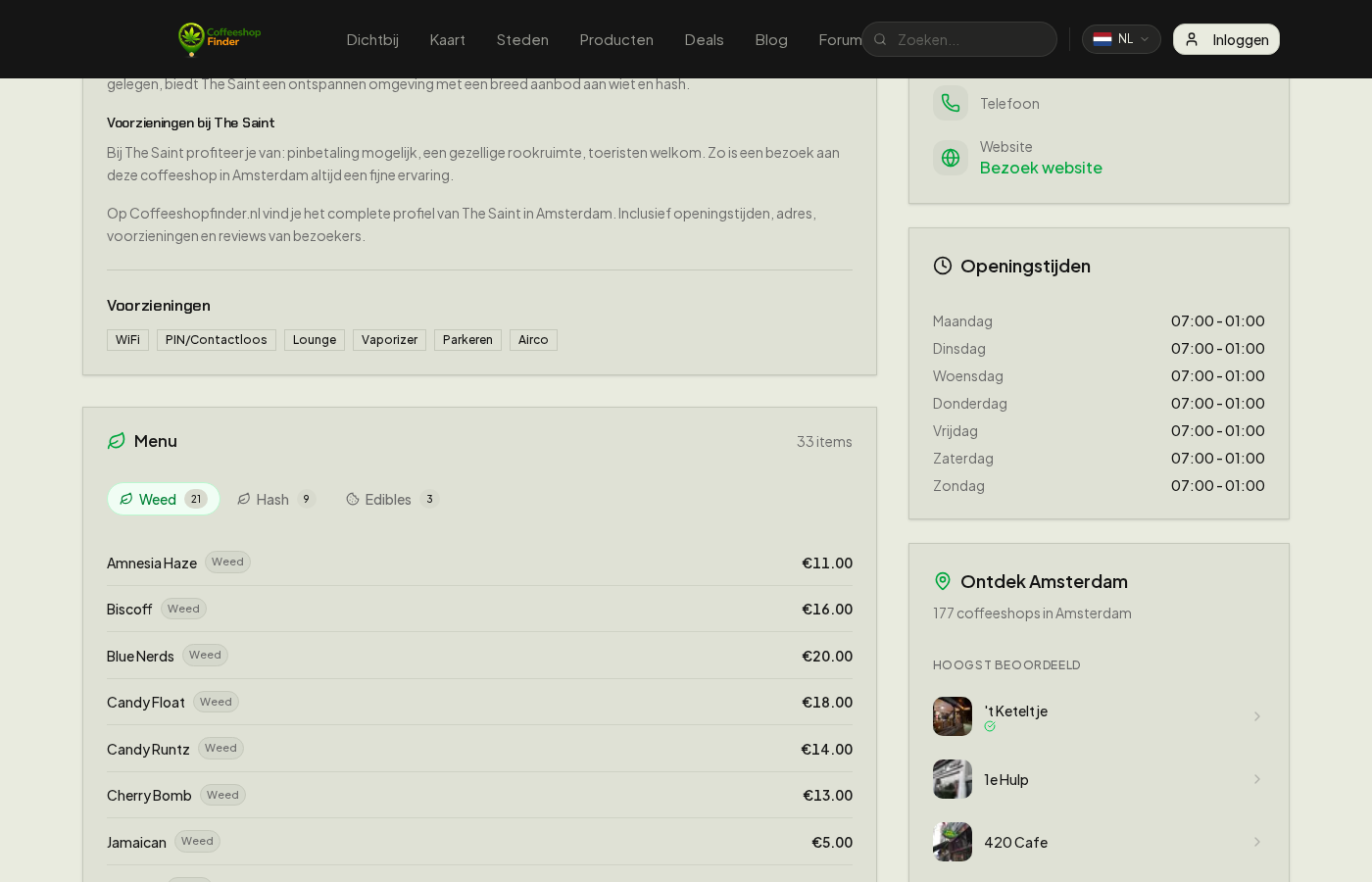This screenshot has height=882, width=1372.
Task: Open the Steden navigation link
Action: click(x=522, y=39)
